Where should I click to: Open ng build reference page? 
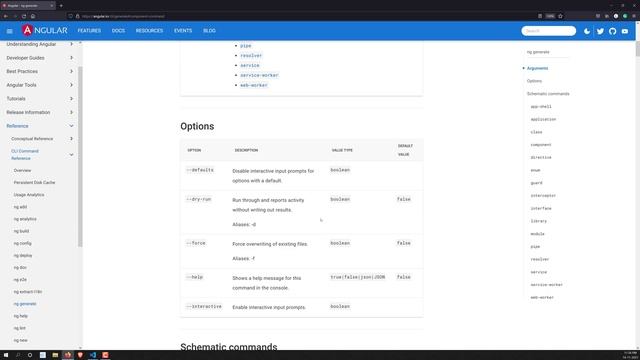pyautogui.click(x=21, y=231)
